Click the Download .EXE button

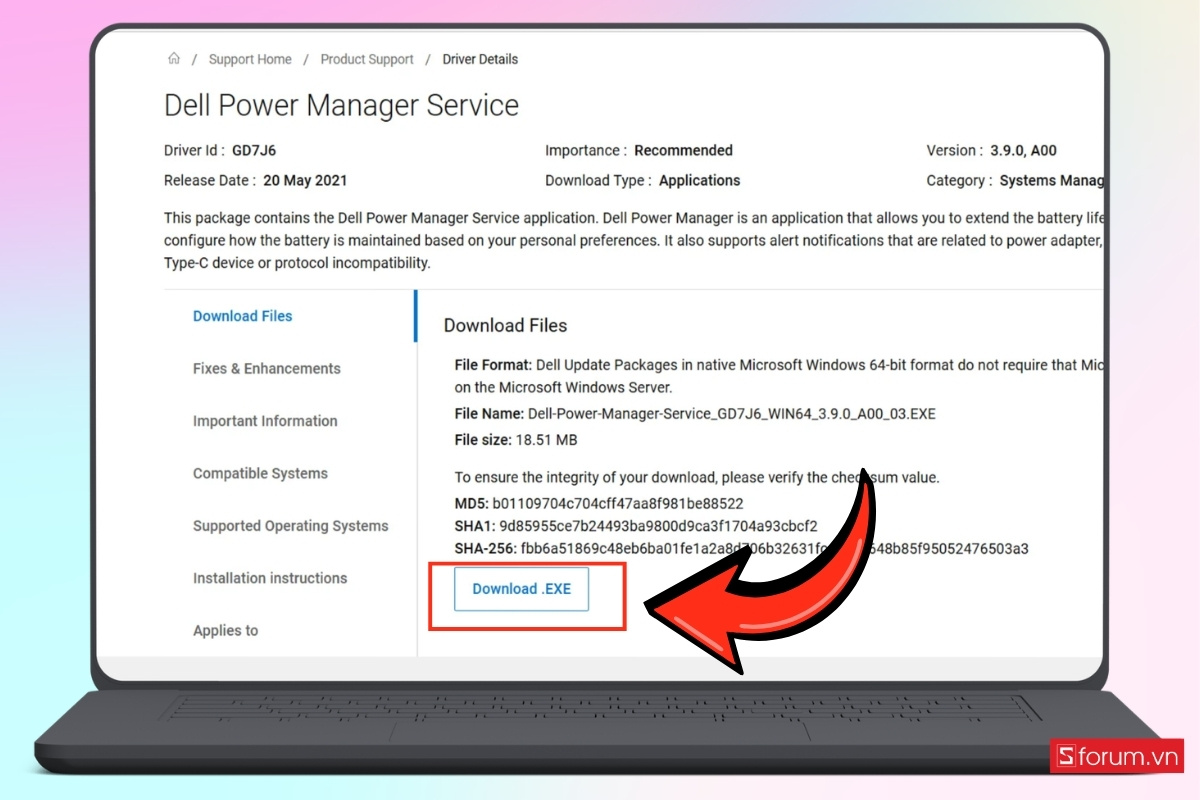(x=521, y=589)
